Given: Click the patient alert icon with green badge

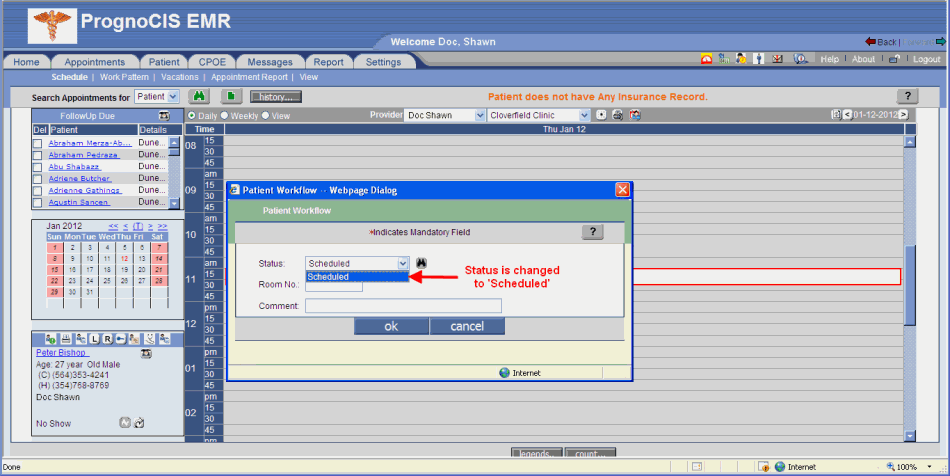Looking at the screenshot, I should click(x=50, y=339).
